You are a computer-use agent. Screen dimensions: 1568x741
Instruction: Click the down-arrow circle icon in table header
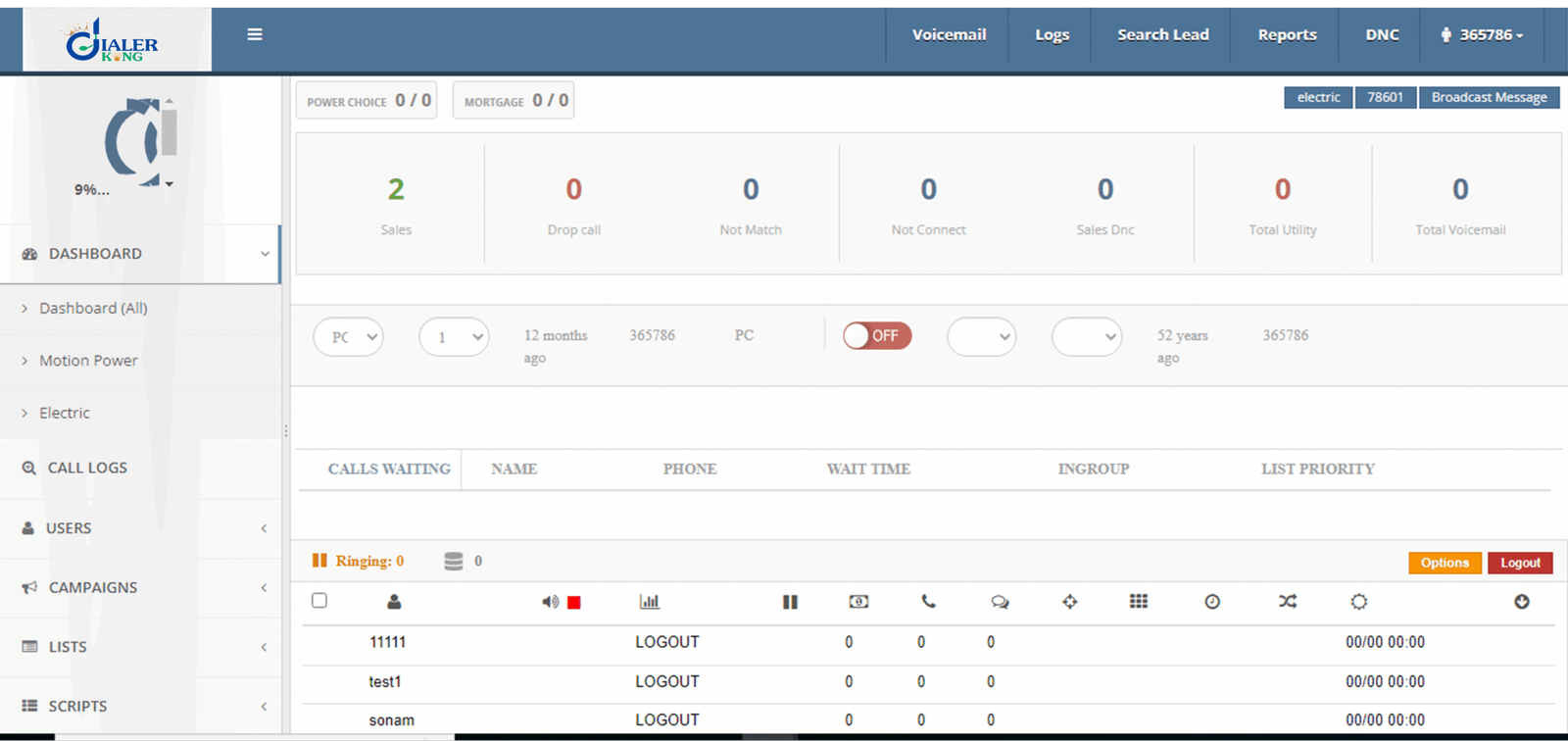point(1521,602)
